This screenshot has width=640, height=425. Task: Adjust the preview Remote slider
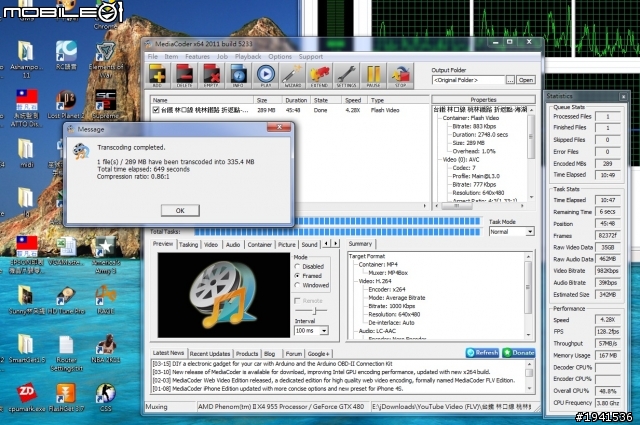[313, 311]
